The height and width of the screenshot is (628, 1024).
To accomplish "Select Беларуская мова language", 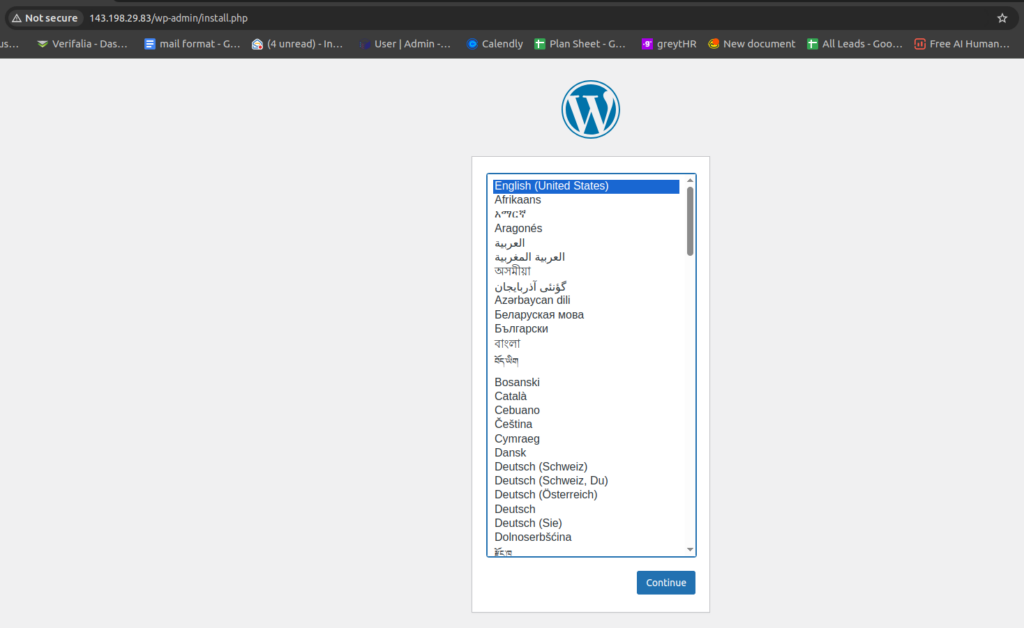I will pos(586,315).
